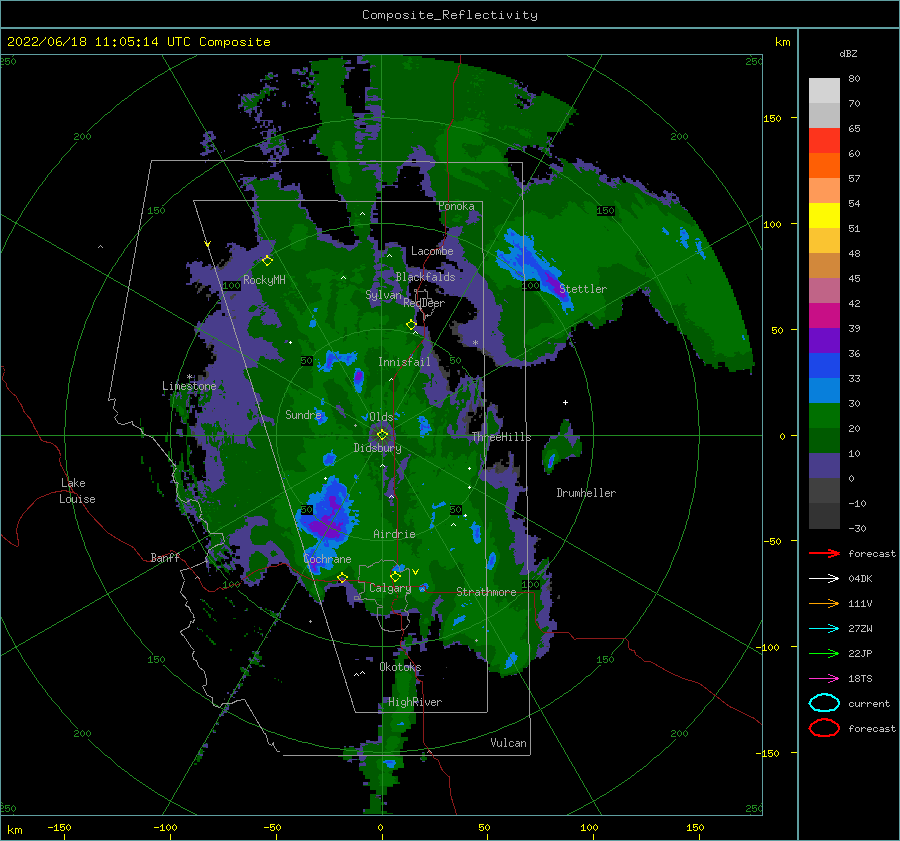Click the Innisfail city label
This screenshot has width=900, height=841.
click(x=404, y=362)
